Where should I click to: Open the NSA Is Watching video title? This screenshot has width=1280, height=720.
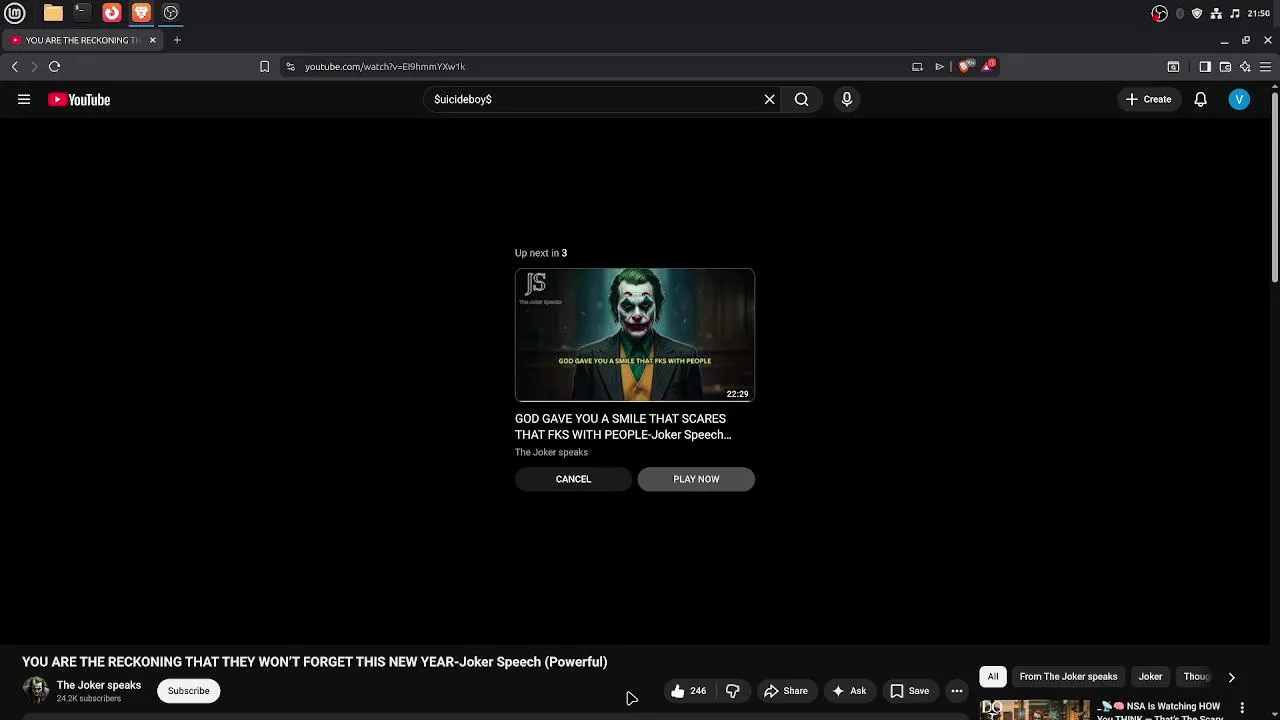pos(1161,710)
